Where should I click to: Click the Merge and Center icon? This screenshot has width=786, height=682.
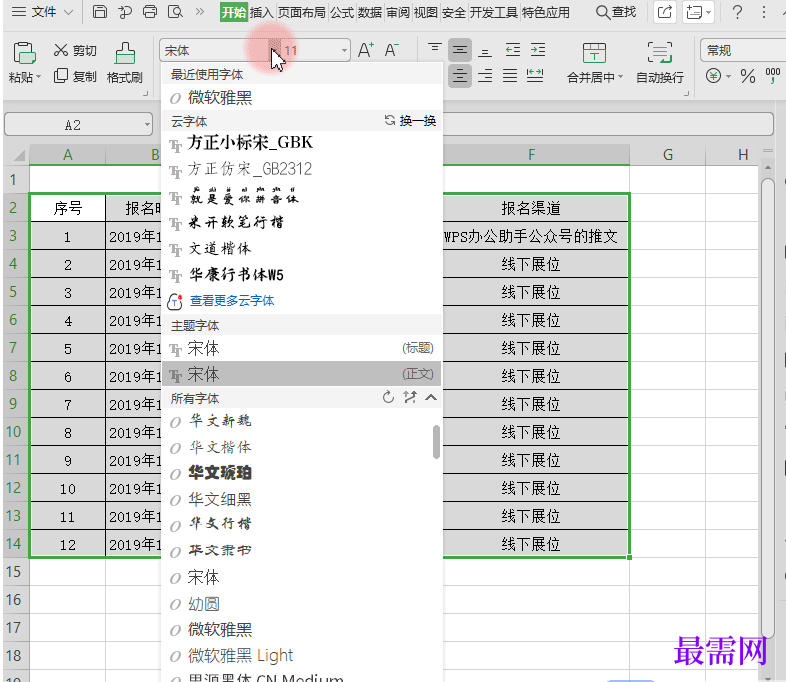[x=594, y=54]
